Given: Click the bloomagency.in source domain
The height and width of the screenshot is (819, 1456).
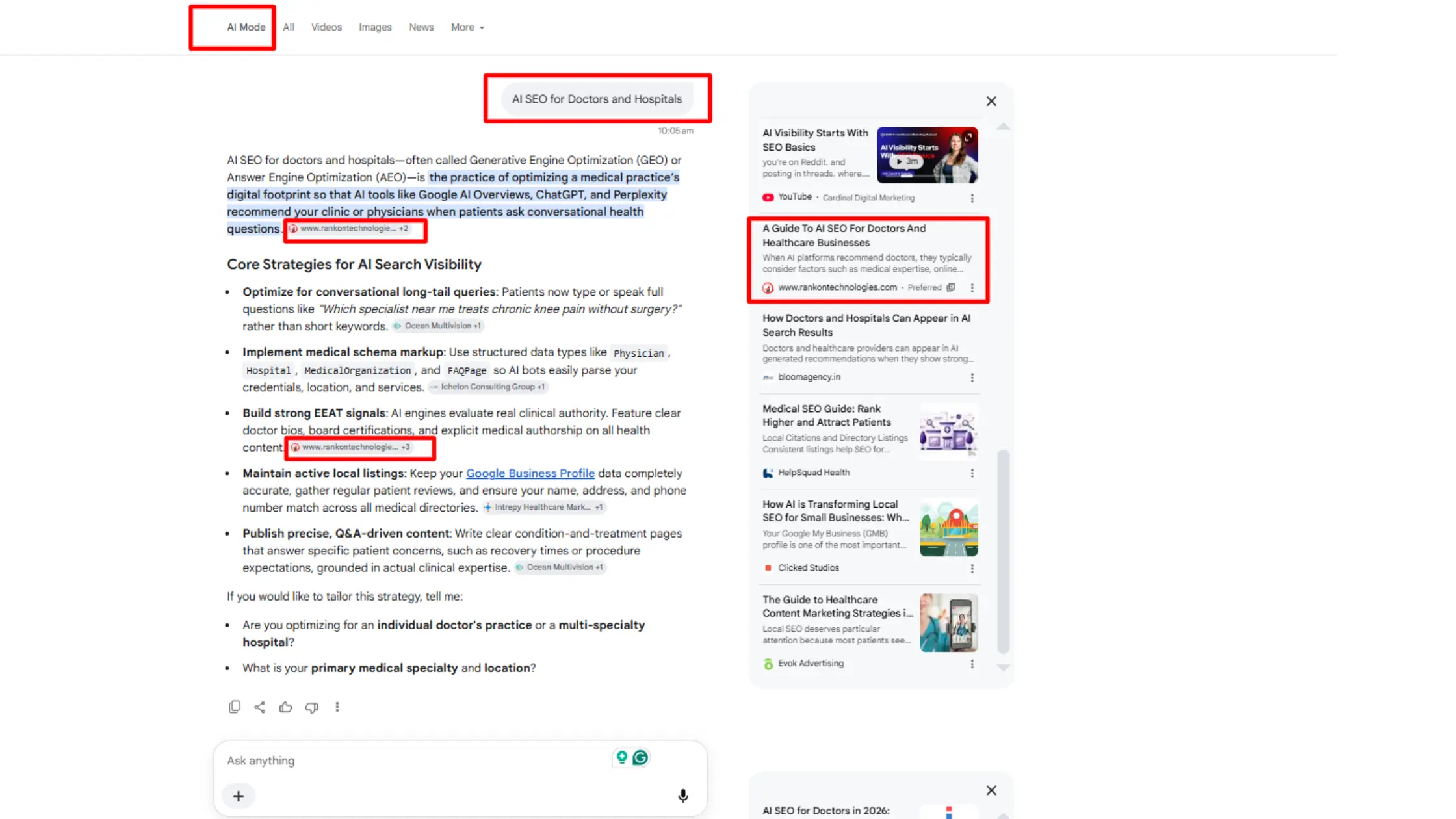Looking at the screenshot, I should click(x=809, y=377).
